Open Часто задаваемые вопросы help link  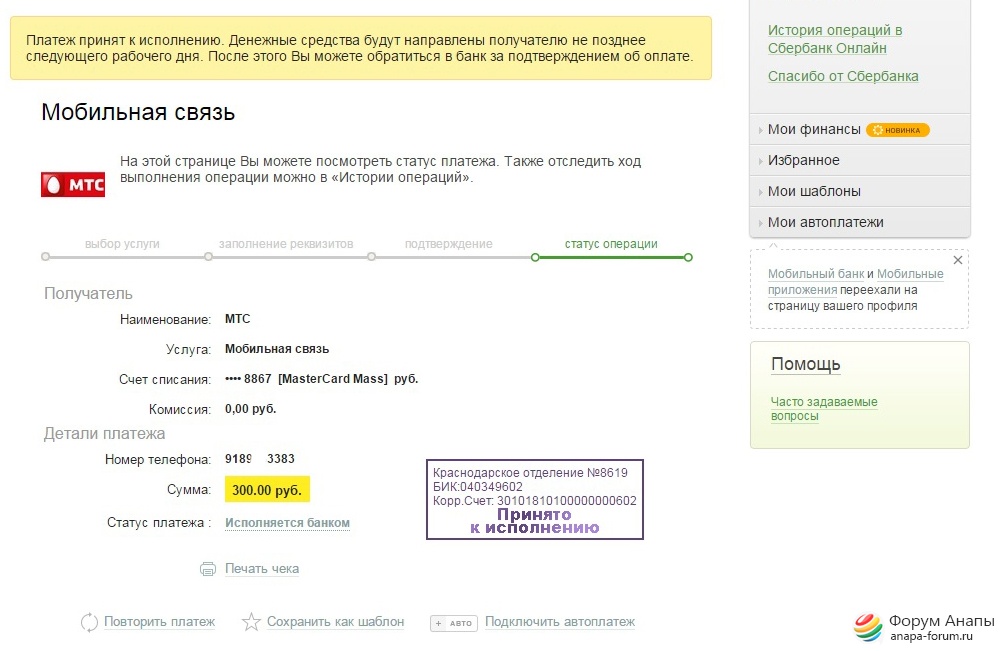823,409
